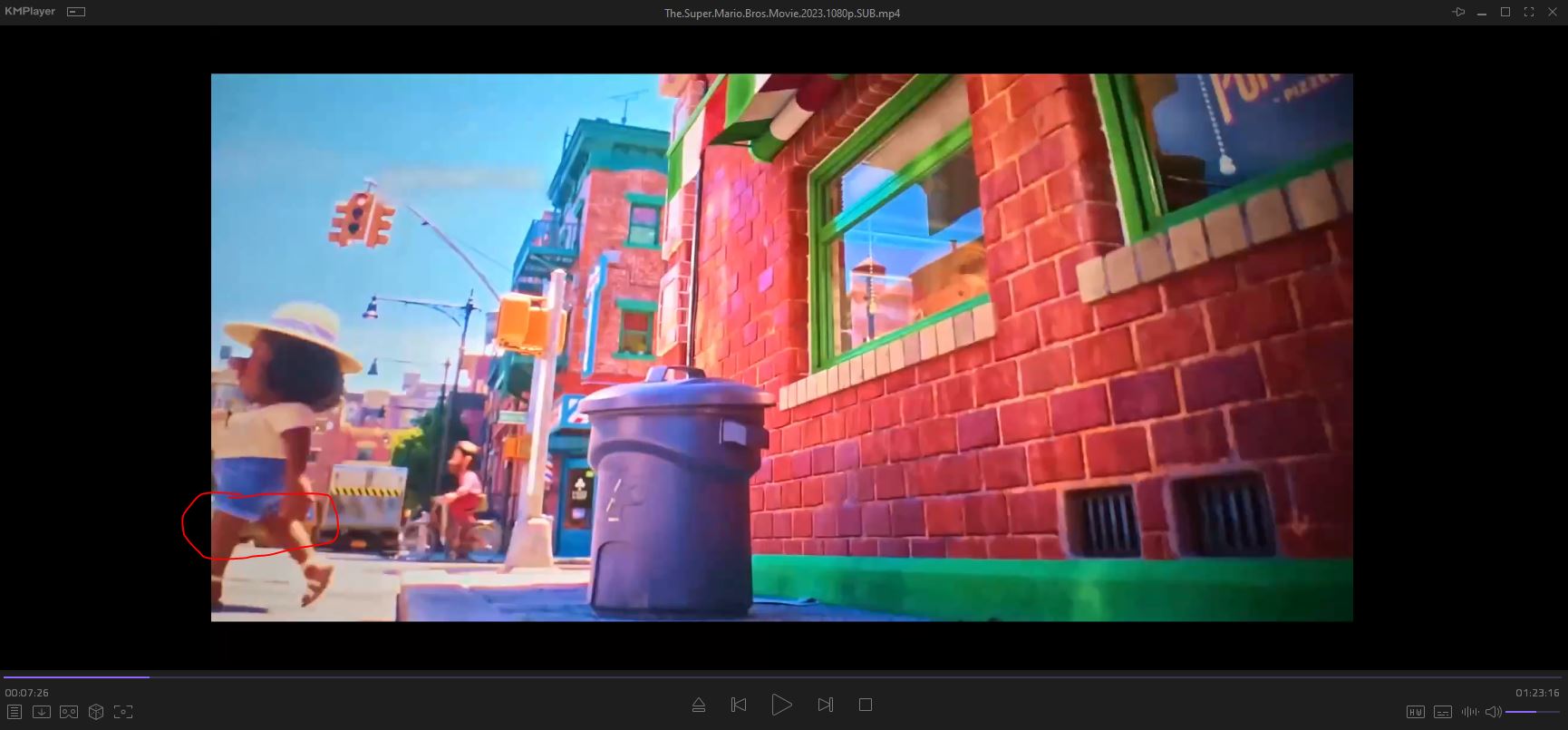Pin the player window on top
Image resolution: width=1568 pixels, height=730 pixels.
pos(1458,12)
